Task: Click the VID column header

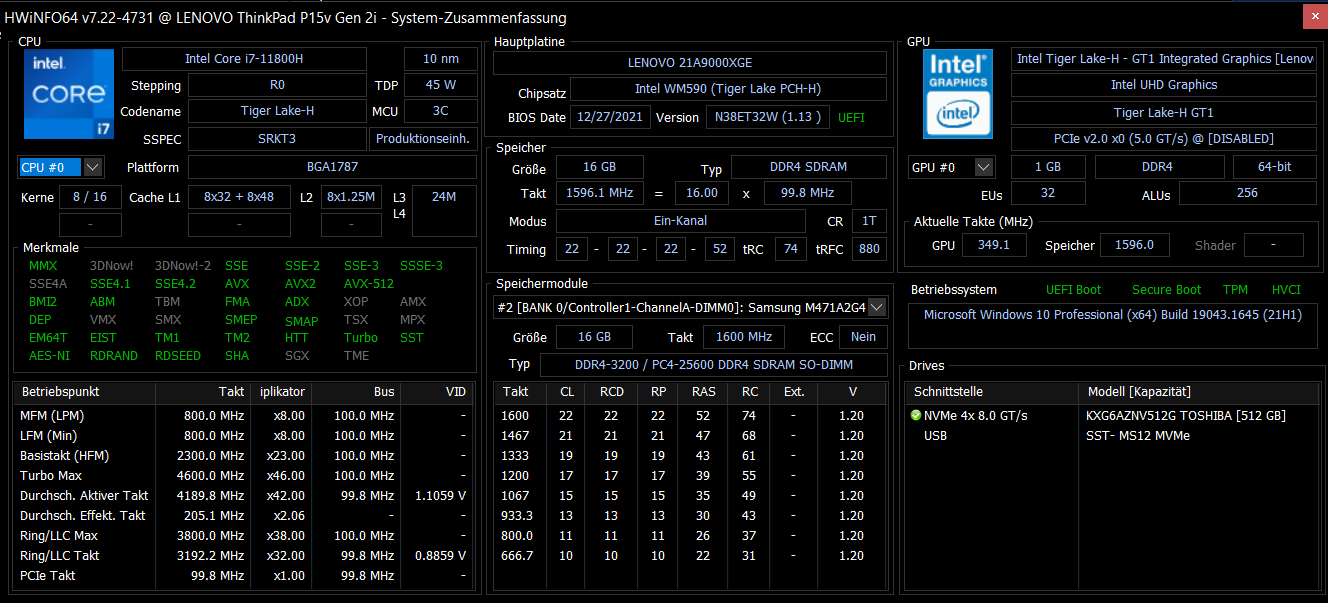Action: coord(436,392)
